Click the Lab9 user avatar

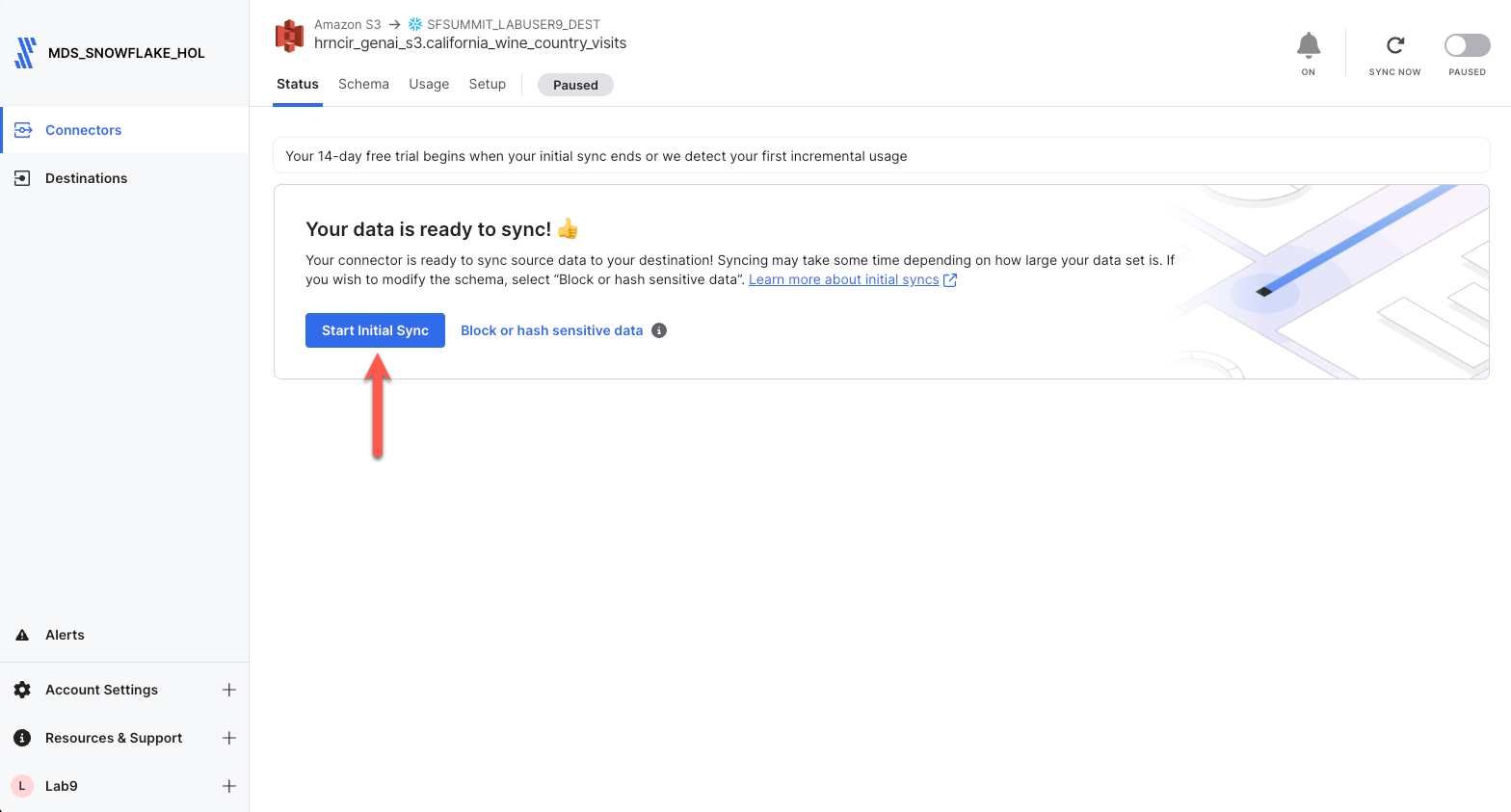22,786
